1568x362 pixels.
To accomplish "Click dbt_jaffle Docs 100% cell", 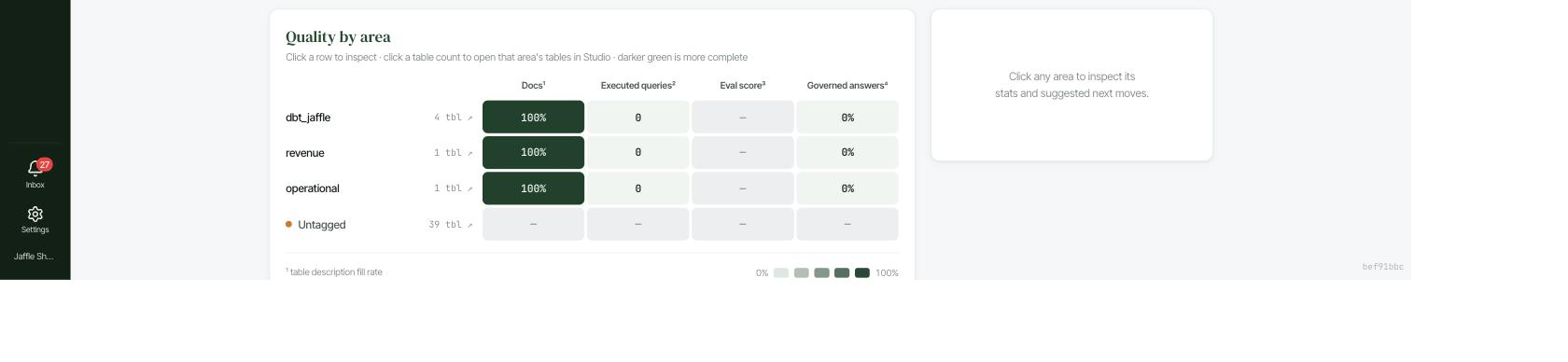I will pyautogui.click(x=533, y=118).
